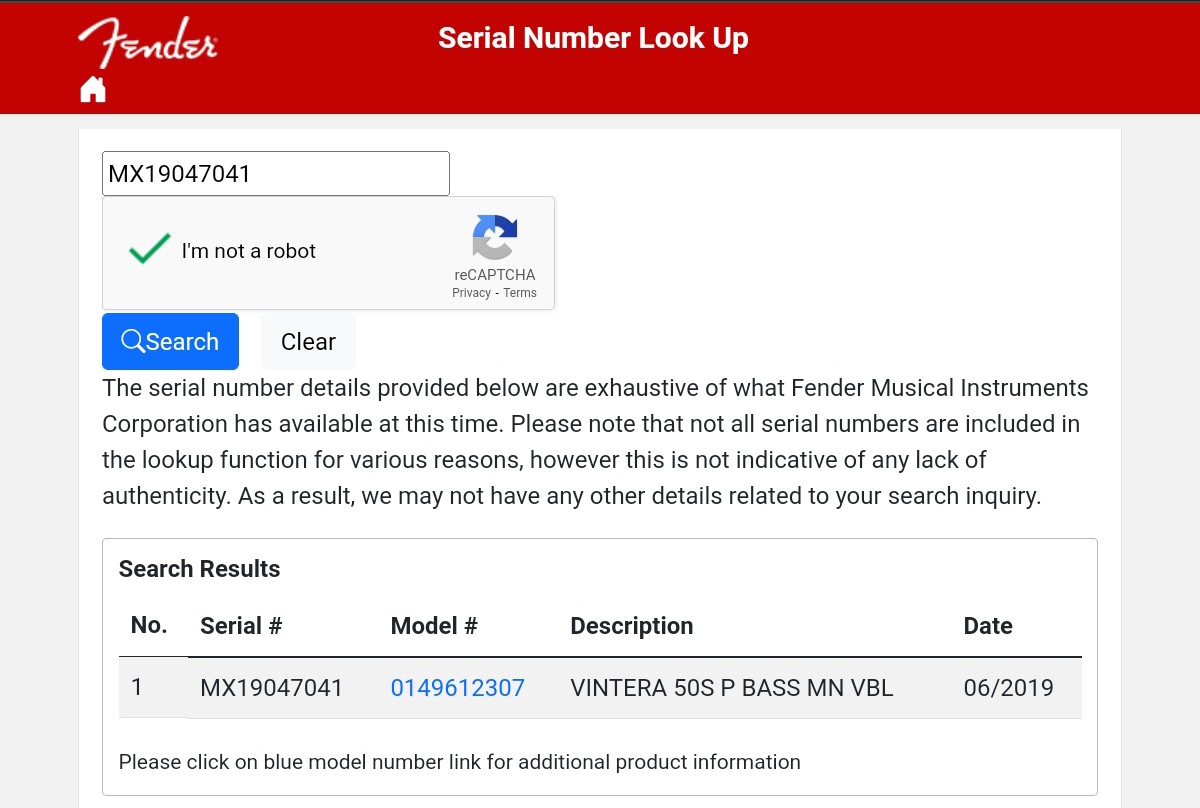Toggle the I'm not a robot checkbox
This screenshot has height=808, width=1200.
click(x=150, y=250)
